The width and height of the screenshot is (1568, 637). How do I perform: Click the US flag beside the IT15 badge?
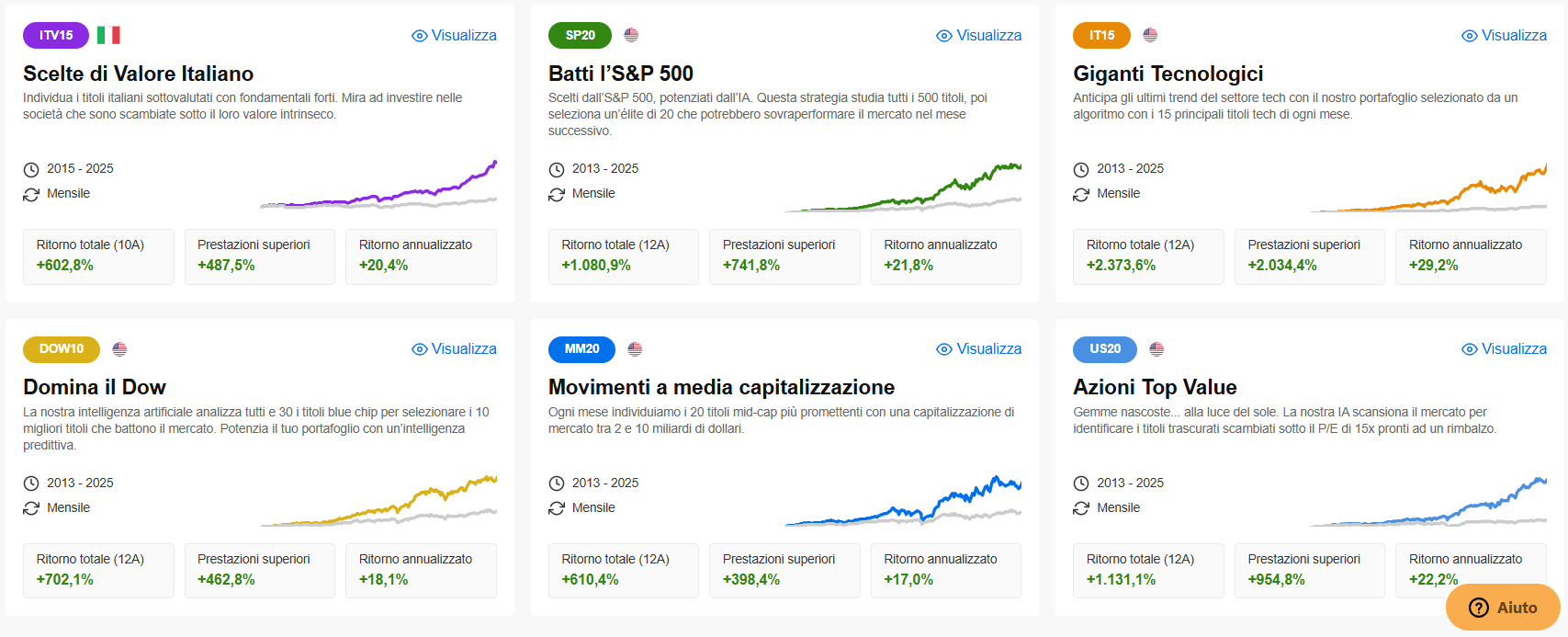(x=1150, y=35)
